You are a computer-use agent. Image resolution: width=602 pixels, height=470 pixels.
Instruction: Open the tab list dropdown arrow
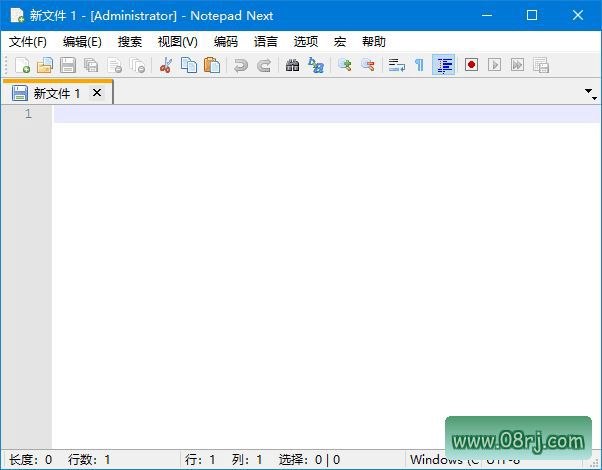[590, 93]
